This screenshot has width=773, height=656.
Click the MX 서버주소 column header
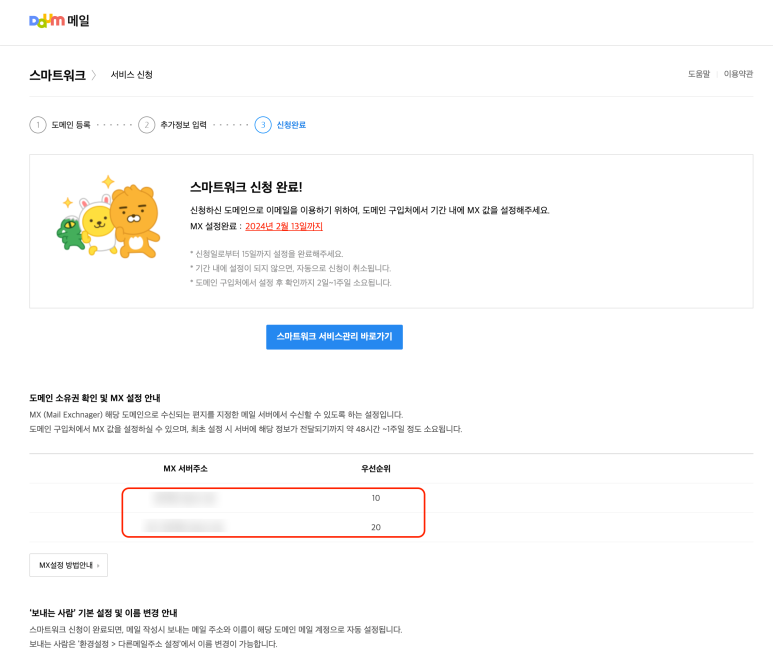[x=185, y=468]
